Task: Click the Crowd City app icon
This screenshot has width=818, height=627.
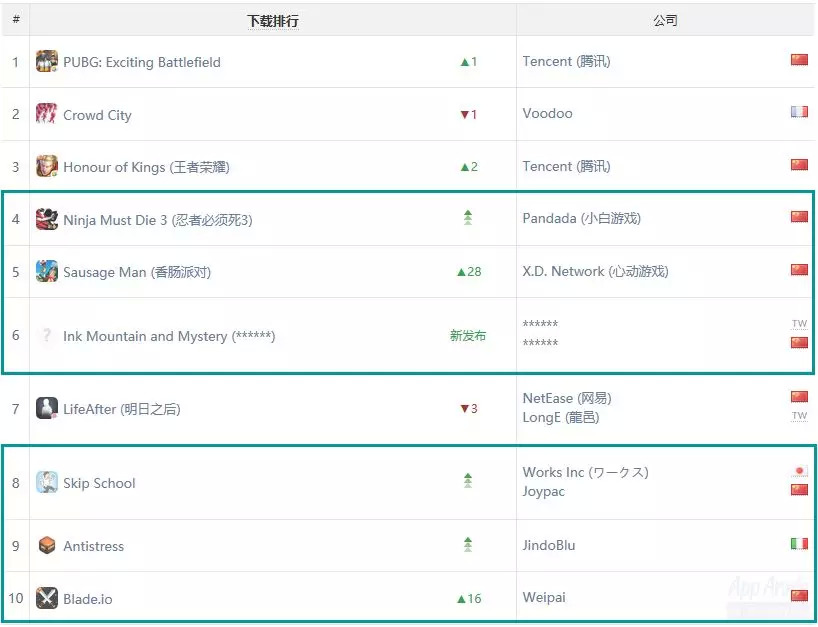Action: click(x=47, y=114)
